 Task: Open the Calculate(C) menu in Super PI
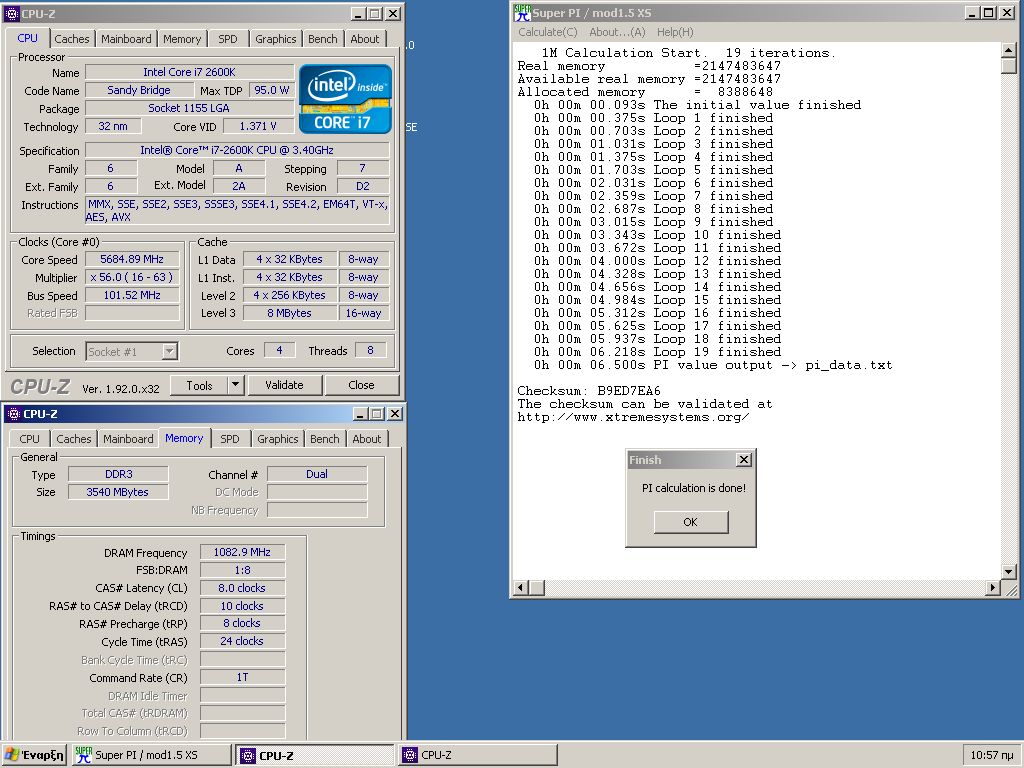(548, 32)
